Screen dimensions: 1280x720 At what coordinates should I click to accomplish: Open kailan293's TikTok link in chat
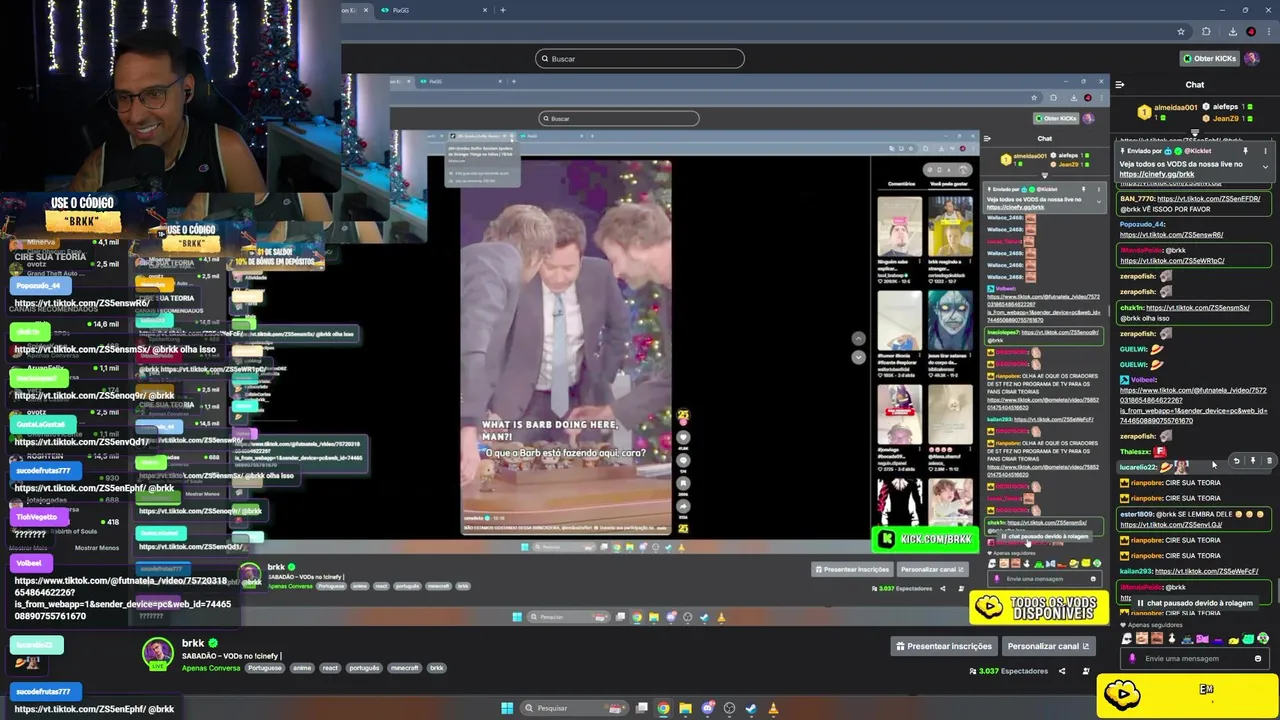1206,571
